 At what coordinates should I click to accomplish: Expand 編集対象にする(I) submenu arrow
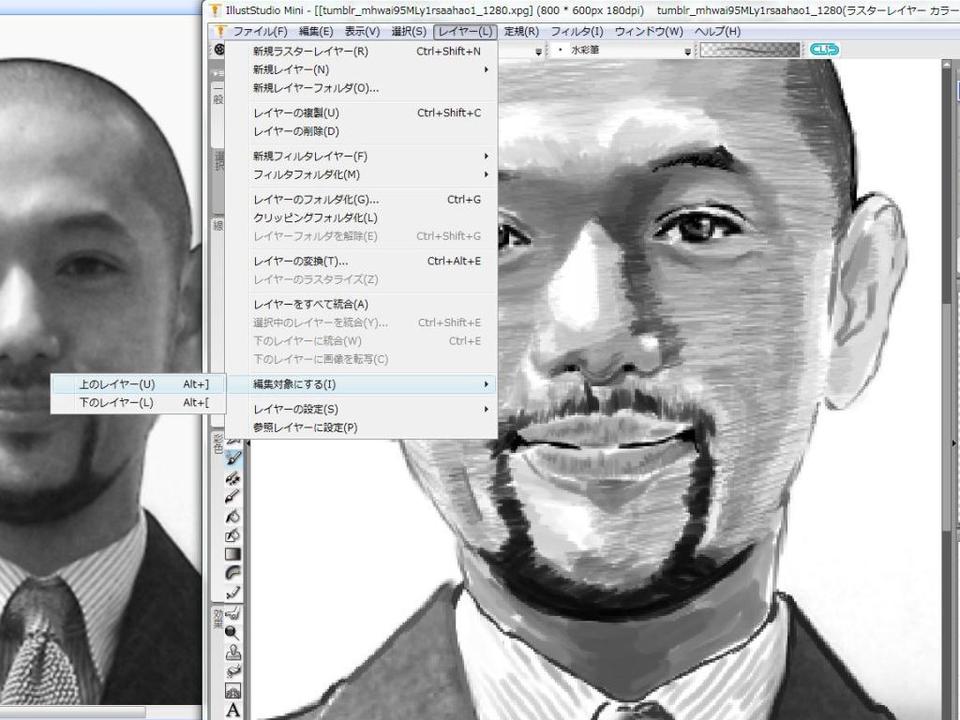tap(486, 384)
